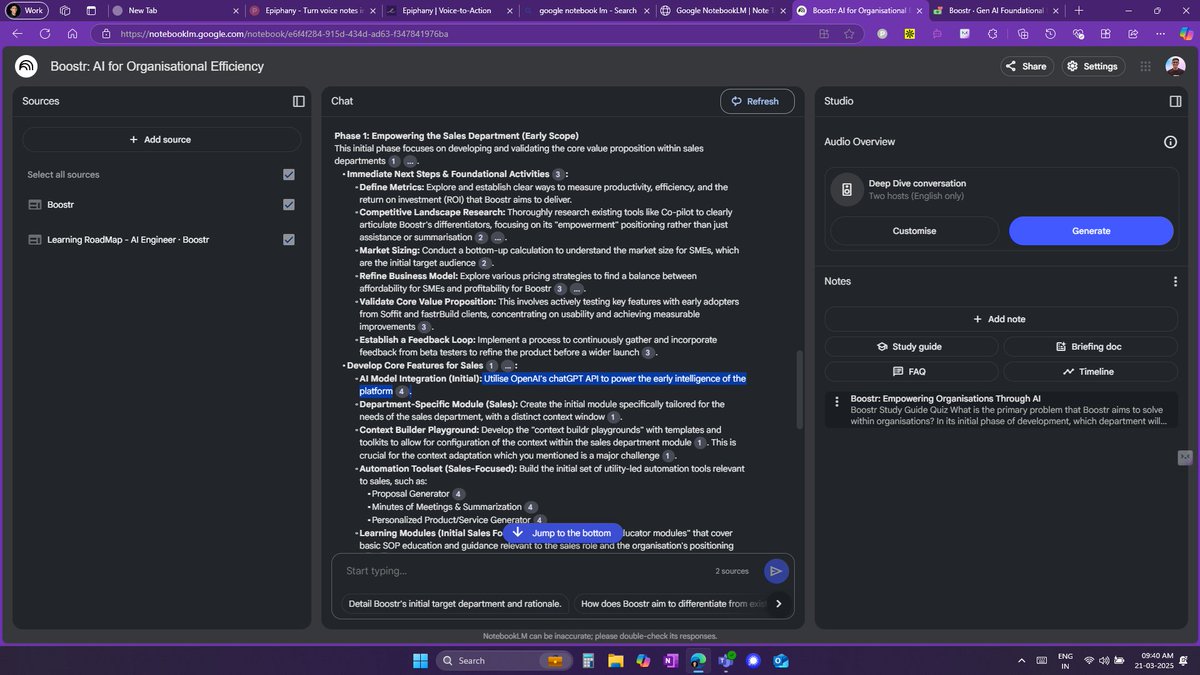Click Jump to the bottom button
The height and width of the screenshot is (675, 1200).
pyautogui.click(x=562, y=533)
